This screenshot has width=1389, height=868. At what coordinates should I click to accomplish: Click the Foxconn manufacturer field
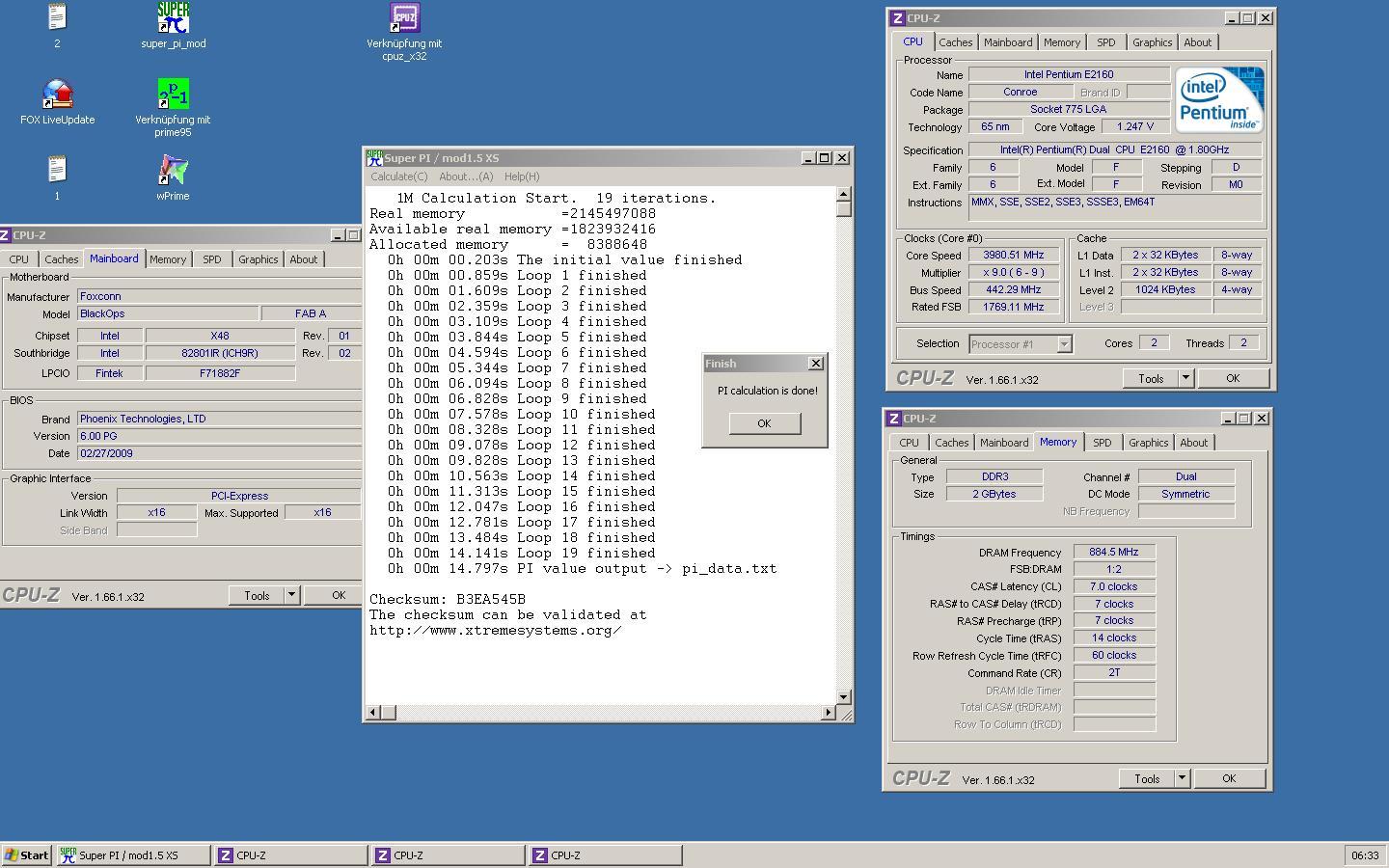pos(219,296)
